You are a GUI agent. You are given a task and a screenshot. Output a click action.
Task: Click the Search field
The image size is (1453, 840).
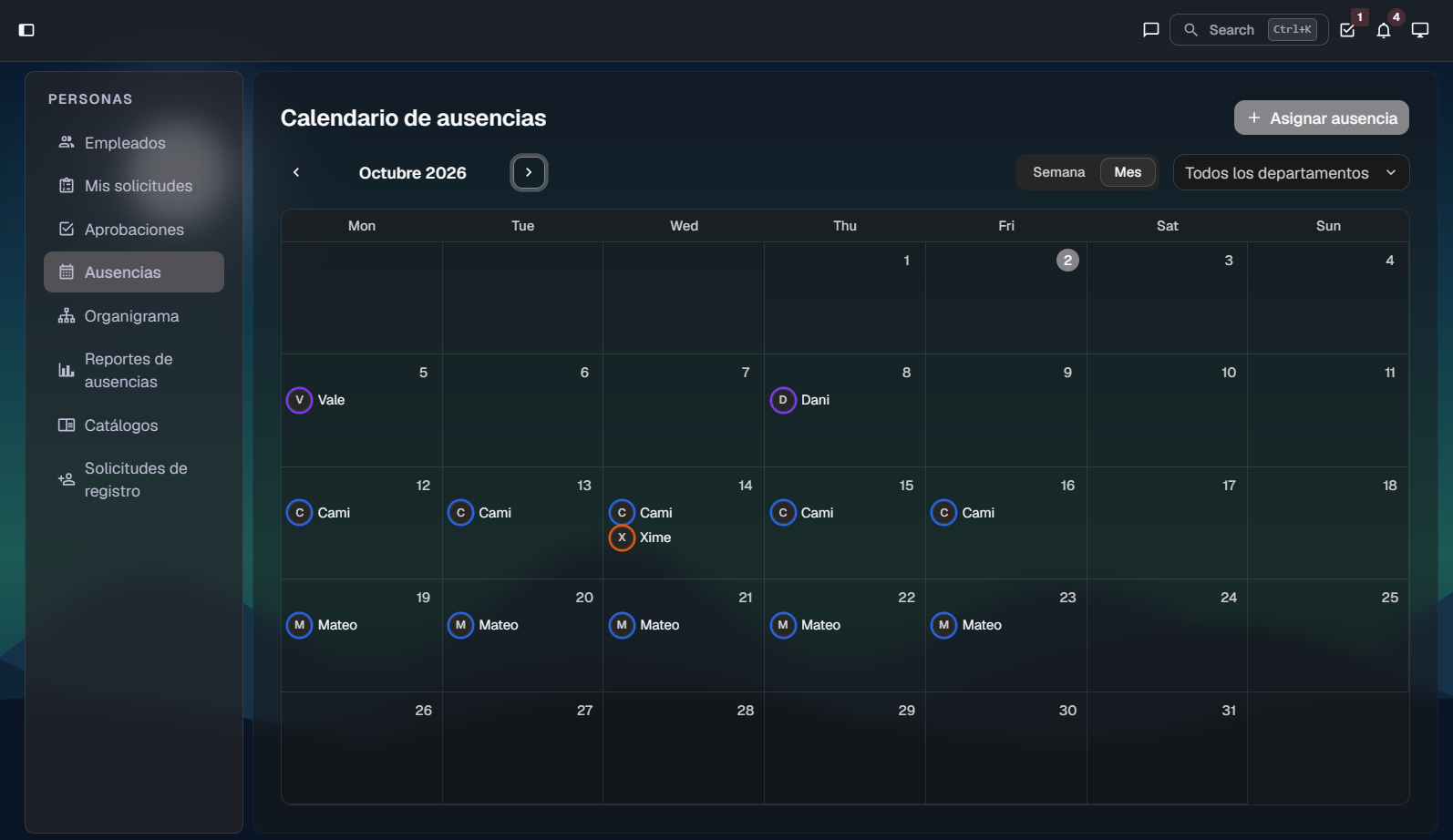tap(1250, 30)
